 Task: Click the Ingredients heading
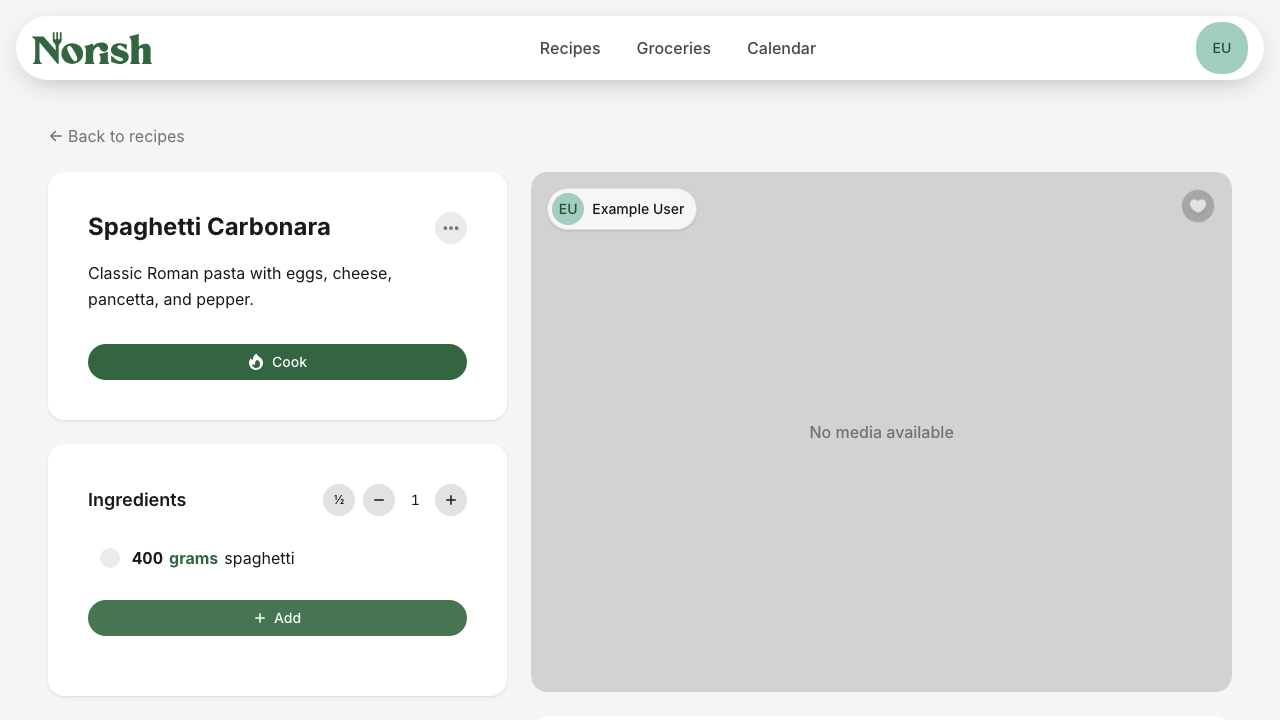coord(137,500)
